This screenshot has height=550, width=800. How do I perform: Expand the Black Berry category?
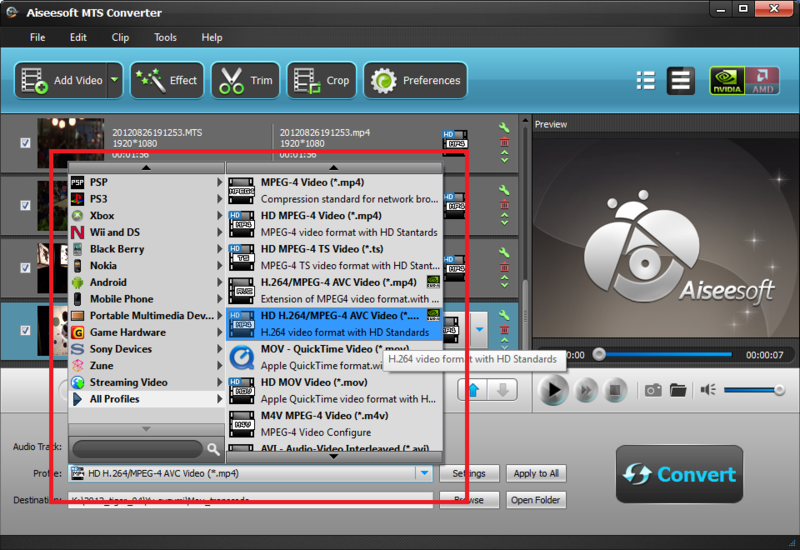147,249
